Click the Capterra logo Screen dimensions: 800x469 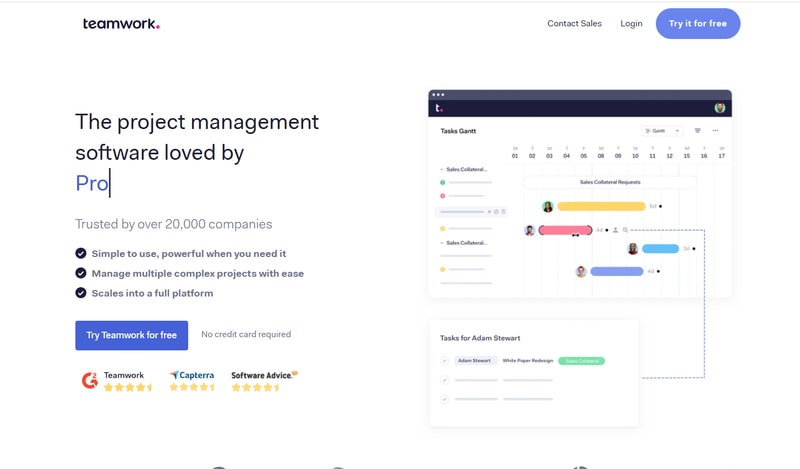[x=192, y=375]
